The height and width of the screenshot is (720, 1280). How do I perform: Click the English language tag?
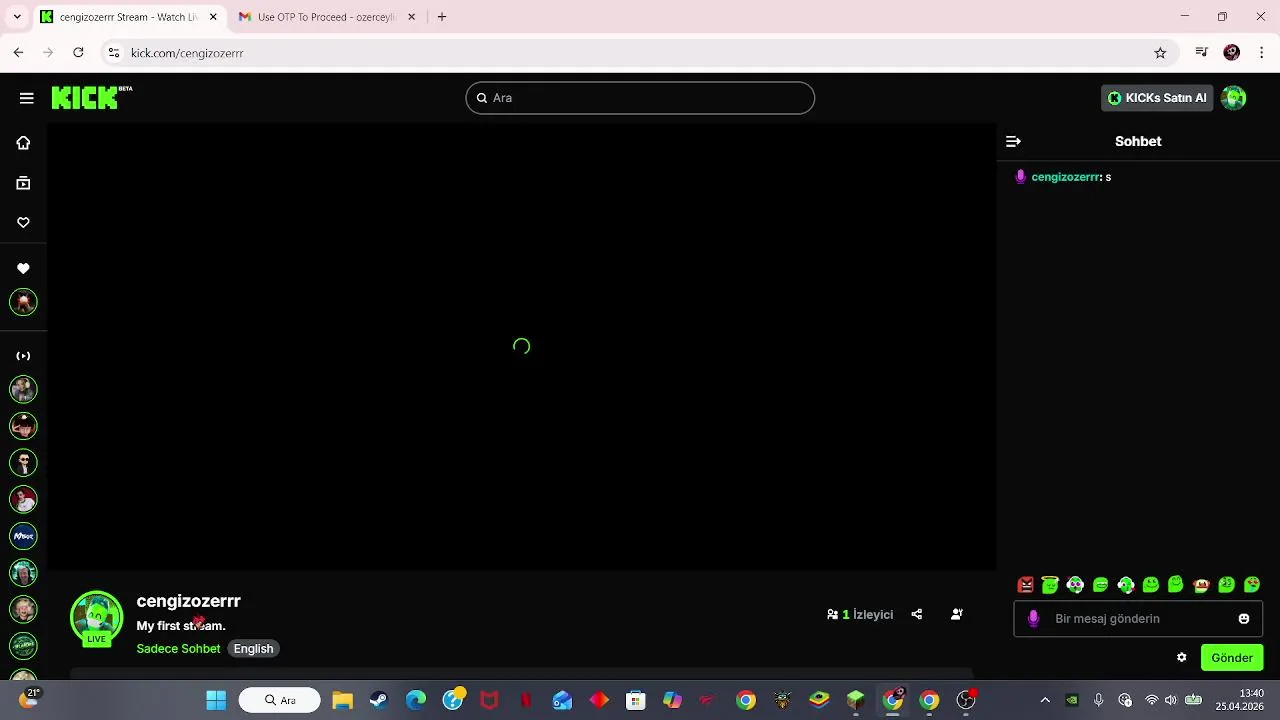tap(253, 649)
